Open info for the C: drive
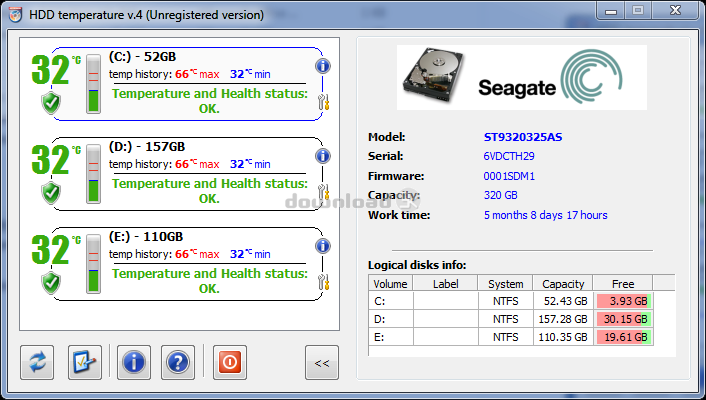The width and height of the screenshot is (706, 400). [322, 66]
